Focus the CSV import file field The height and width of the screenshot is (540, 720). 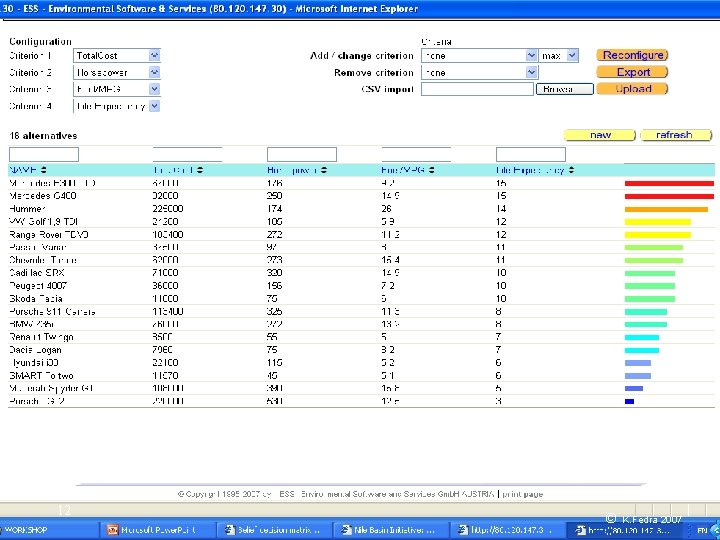coord(478,89)
